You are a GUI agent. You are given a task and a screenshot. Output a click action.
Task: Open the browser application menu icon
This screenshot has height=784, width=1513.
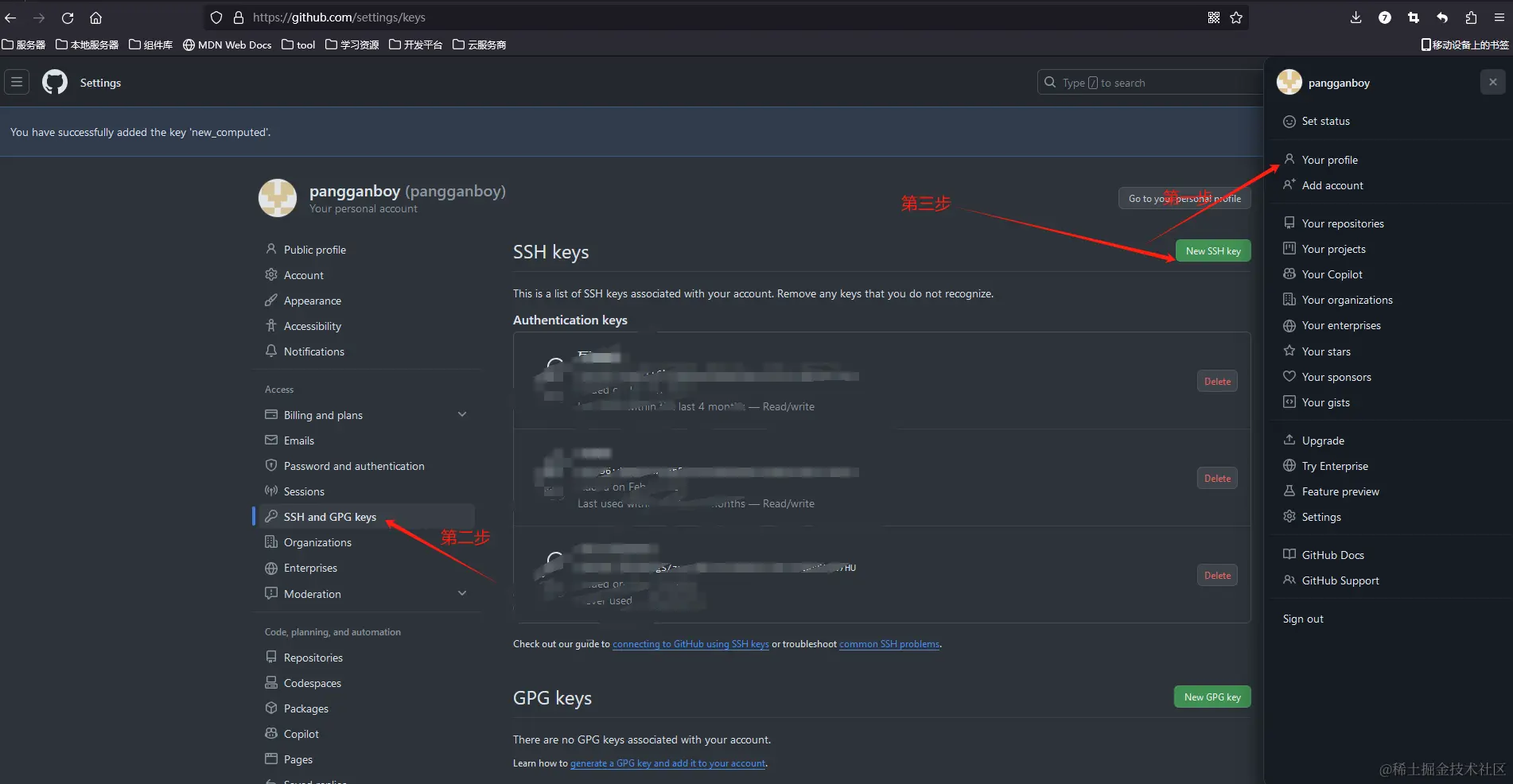(x=1499, y=17)
